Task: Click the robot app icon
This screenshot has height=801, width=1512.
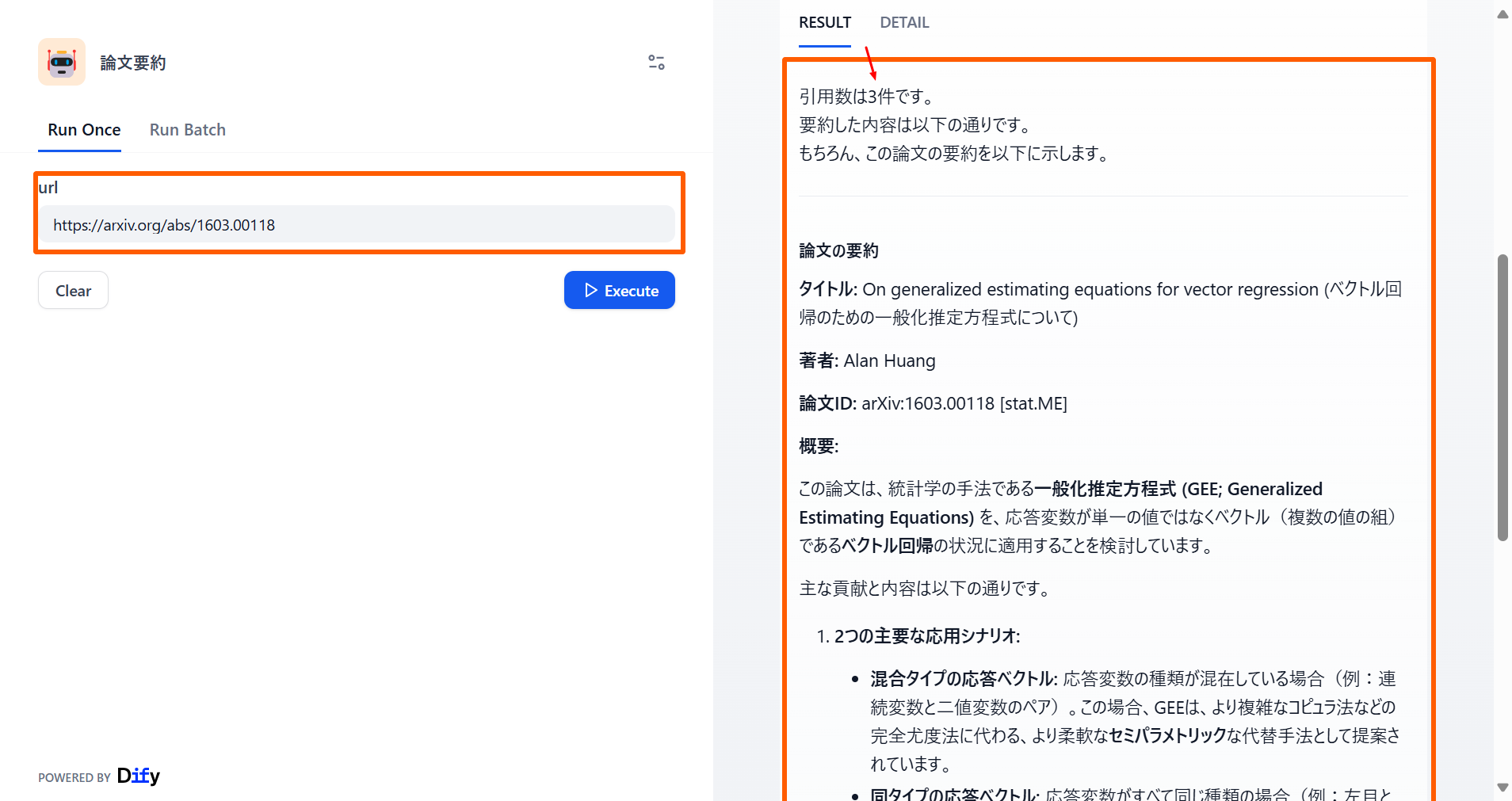Action: (x=62, y=62)
